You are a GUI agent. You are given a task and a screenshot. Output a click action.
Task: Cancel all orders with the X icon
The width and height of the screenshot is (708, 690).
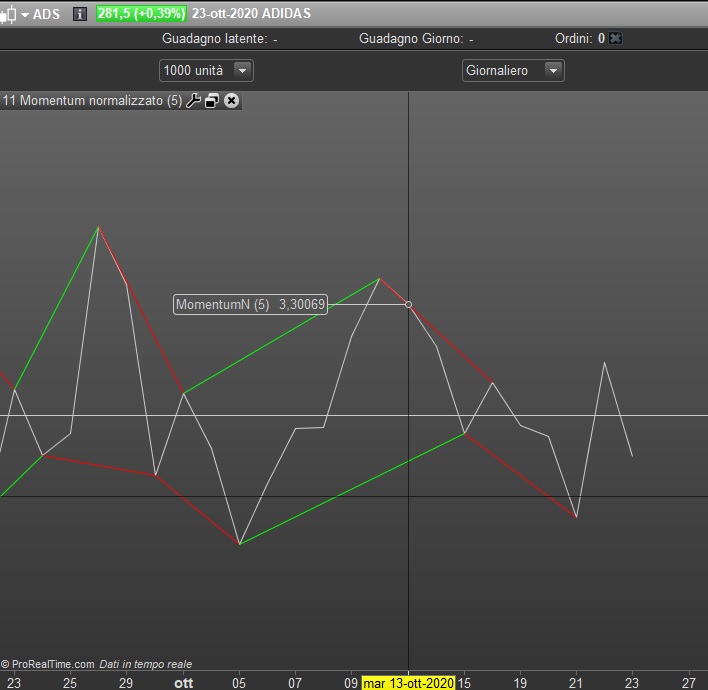coord(615,38)
